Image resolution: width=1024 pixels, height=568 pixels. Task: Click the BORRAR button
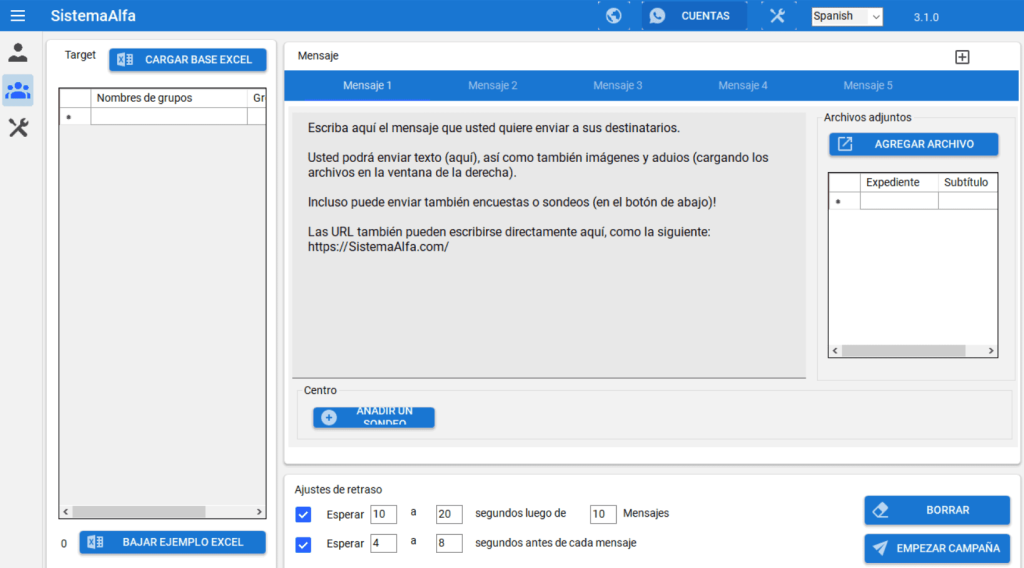(937, 510)
